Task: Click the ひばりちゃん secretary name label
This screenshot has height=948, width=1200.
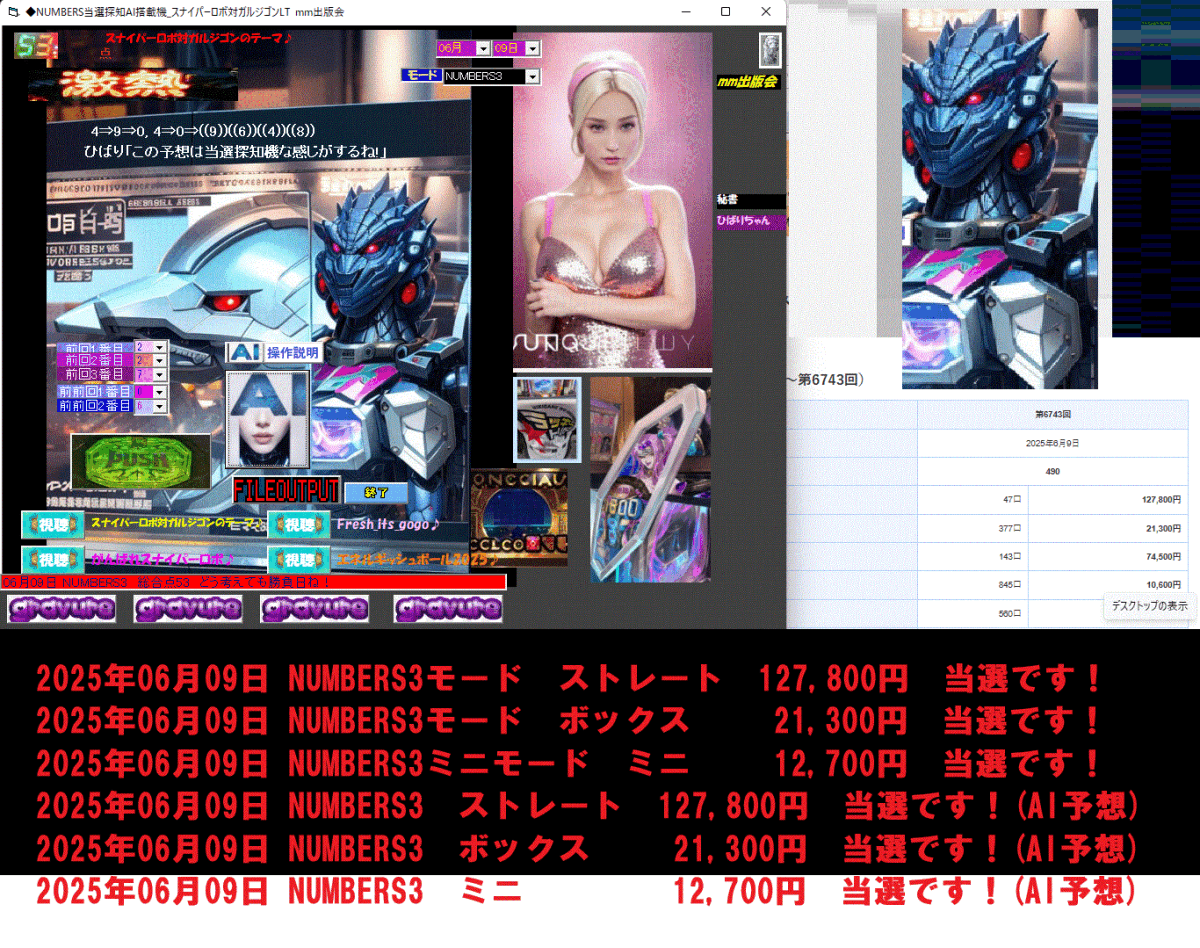Action: 750,221
